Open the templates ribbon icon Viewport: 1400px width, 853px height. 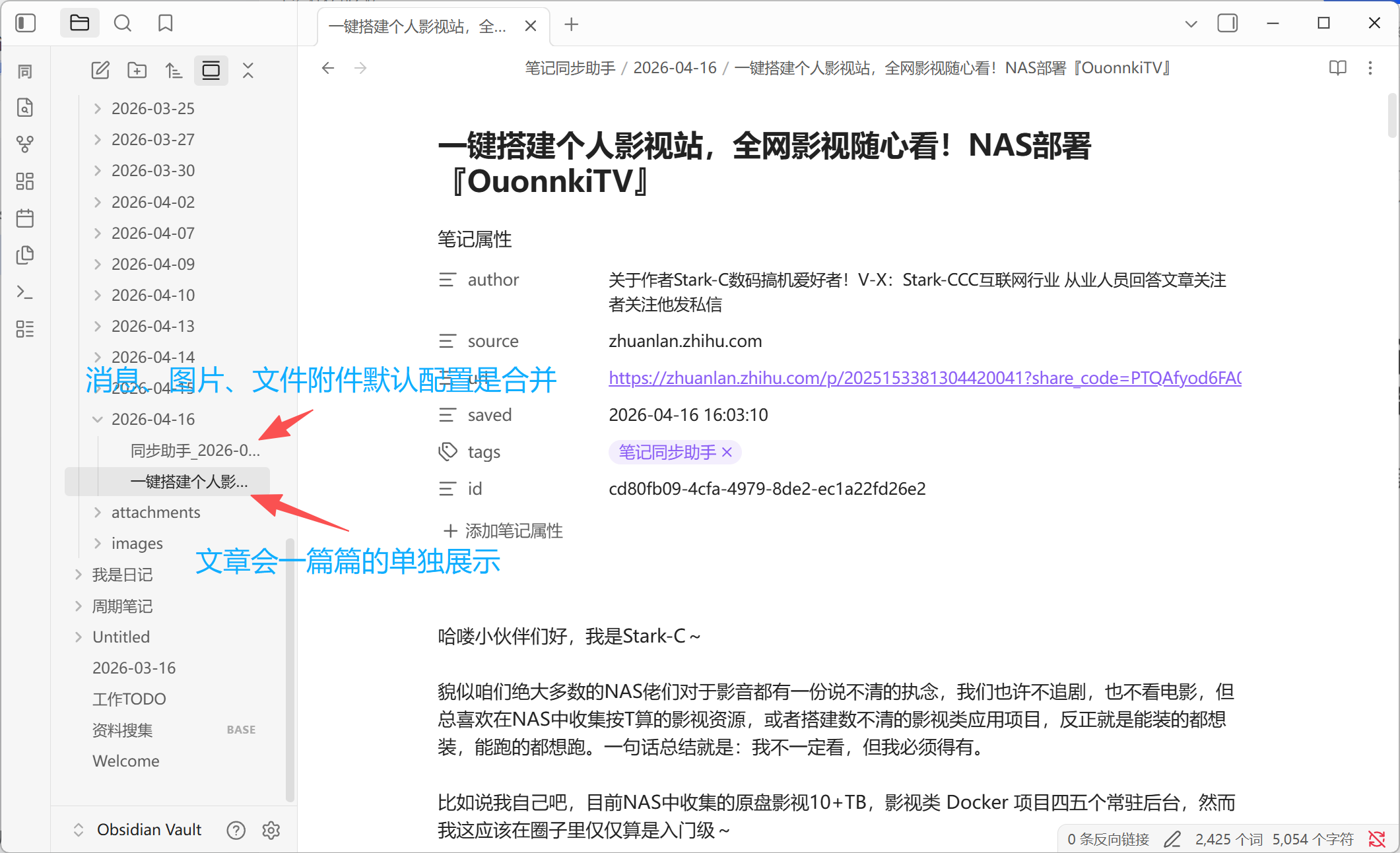25,255
